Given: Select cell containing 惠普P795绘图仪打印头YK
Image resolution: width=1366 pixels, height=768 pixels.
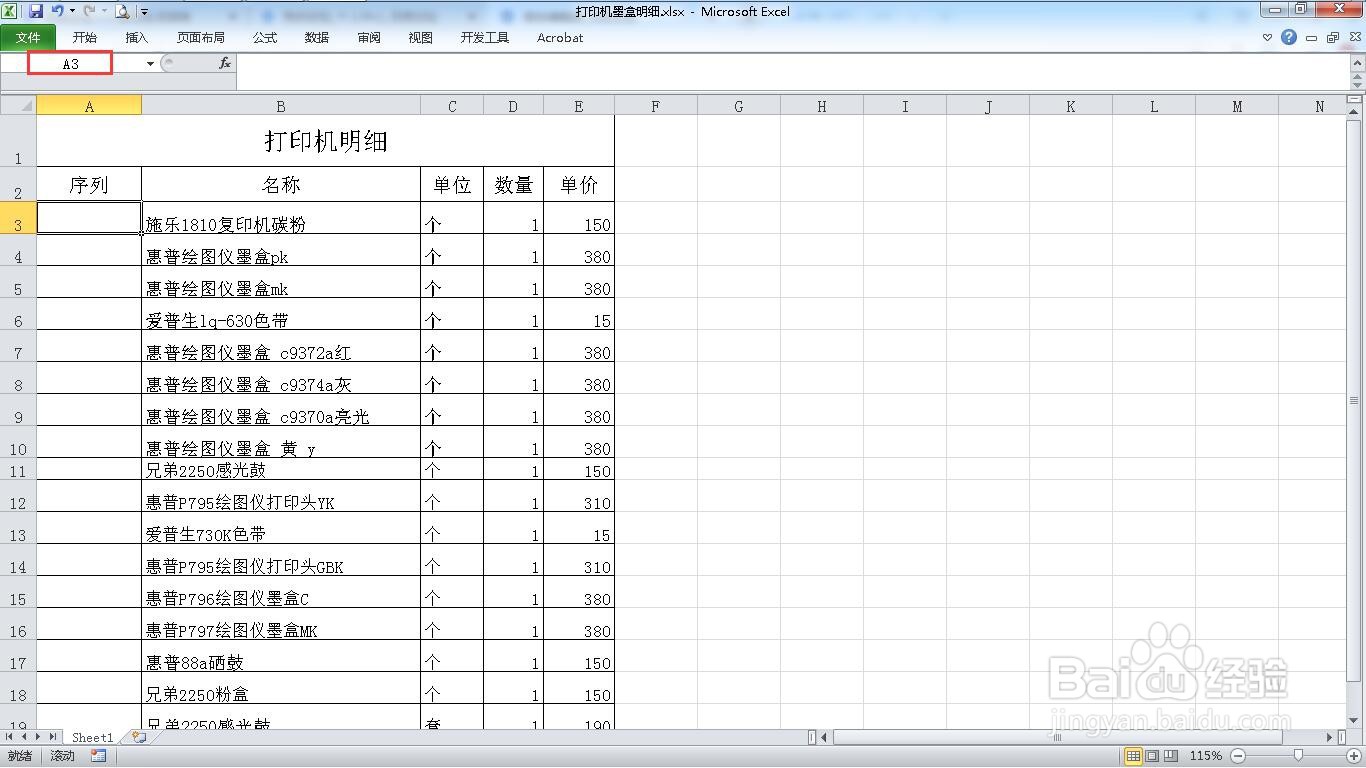Looking at the screenshot, I should 281,496.
